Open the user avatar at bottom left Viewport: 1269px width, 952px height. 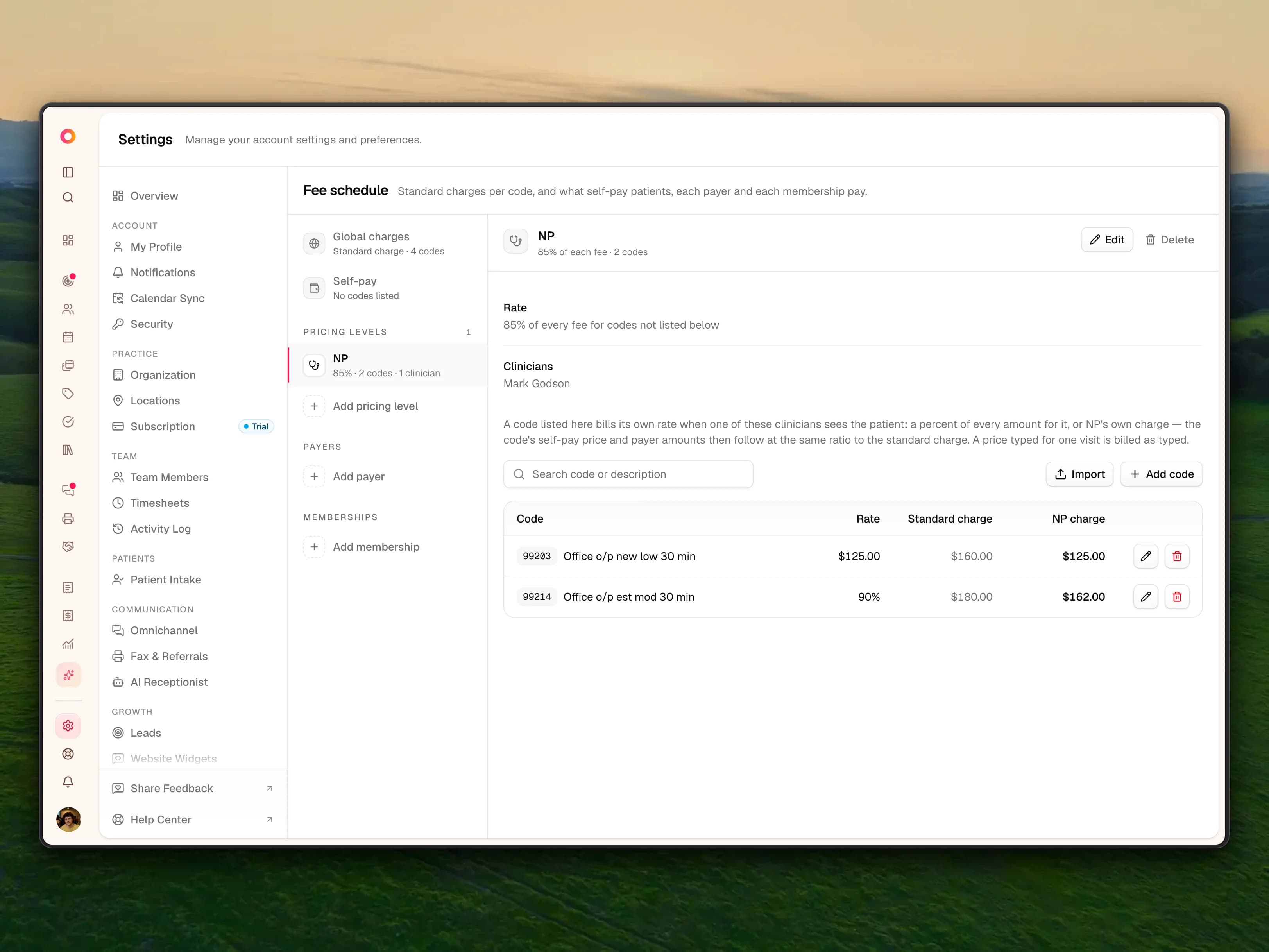[68, 819]
